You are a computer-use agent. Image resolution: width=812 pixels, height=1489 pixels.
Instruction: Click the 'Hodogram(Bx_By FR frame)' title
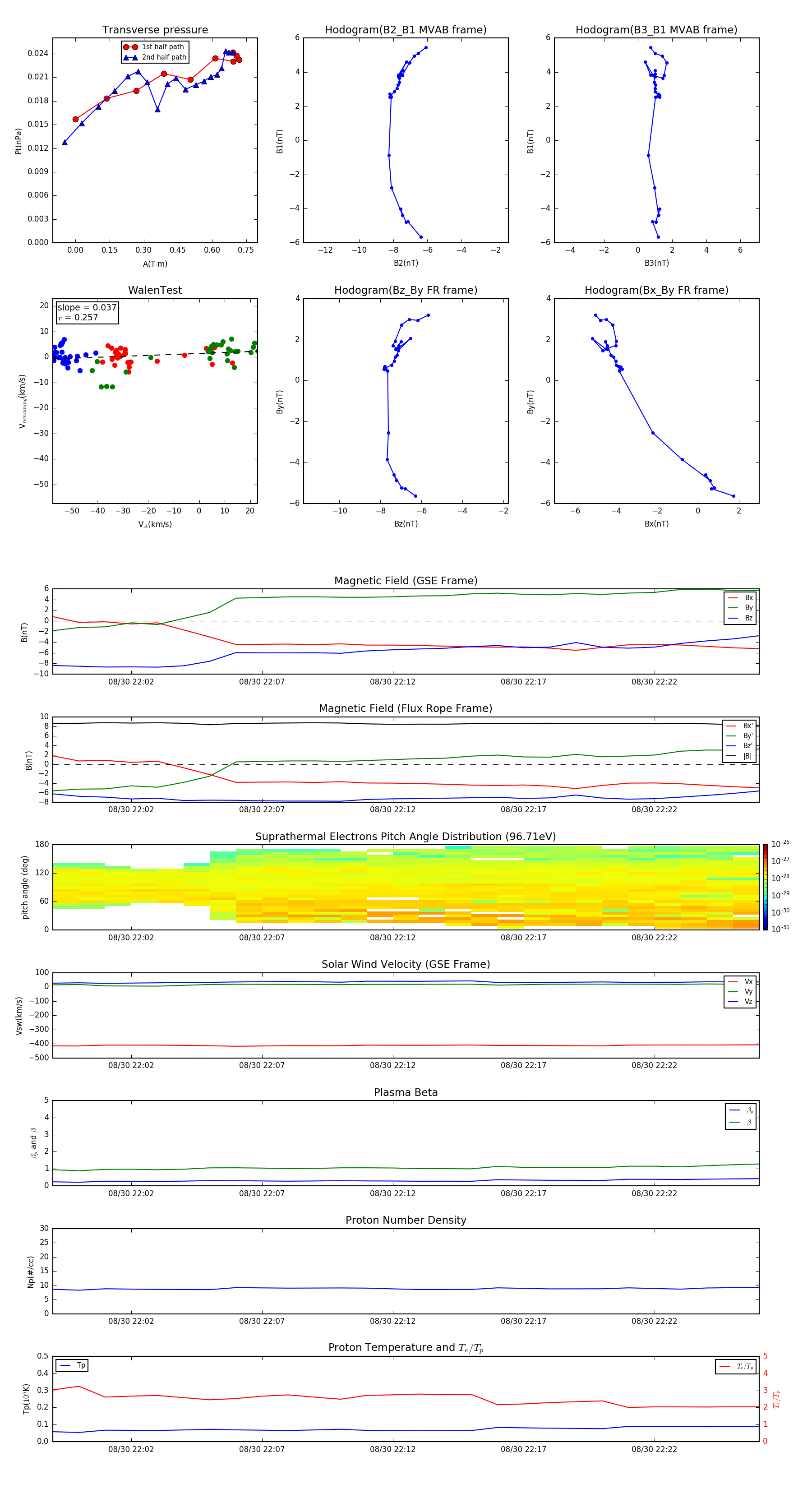tap(656, 290)
